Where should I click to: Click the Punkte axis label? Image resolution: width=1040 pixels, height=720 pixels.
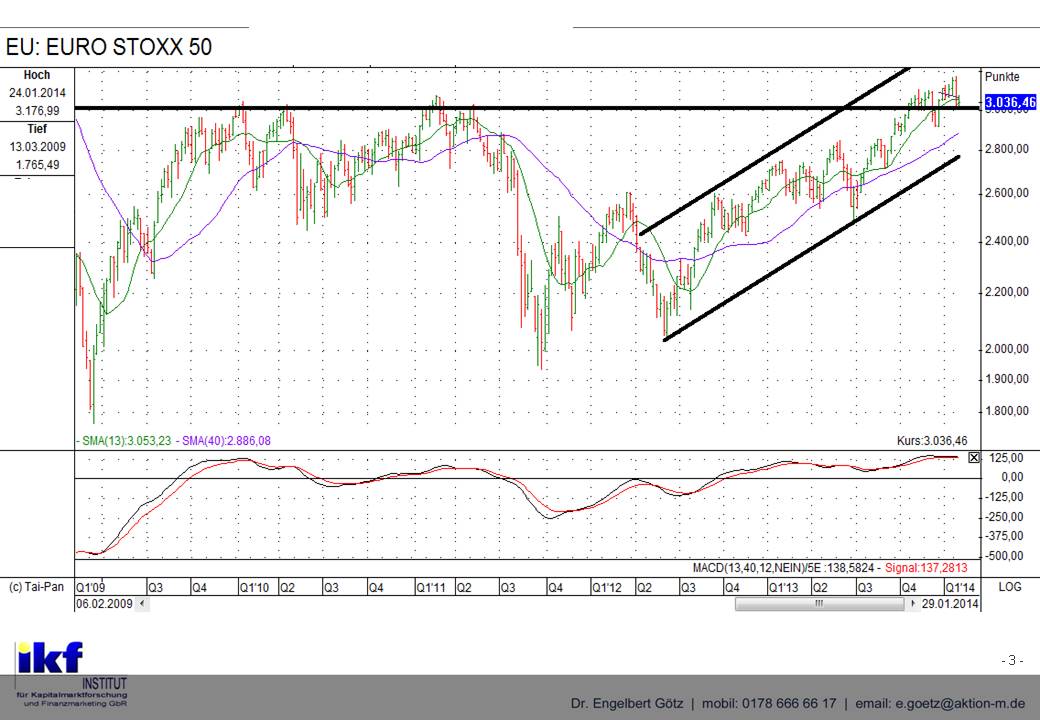tap(1002, 77)
